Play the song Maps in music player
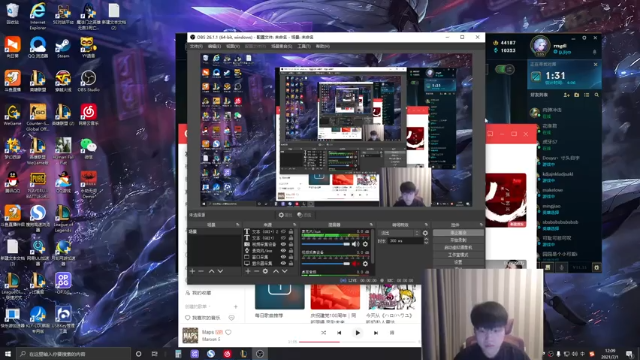Image resolution: width=640 pixels, height=360 pixels. [358, 333]
